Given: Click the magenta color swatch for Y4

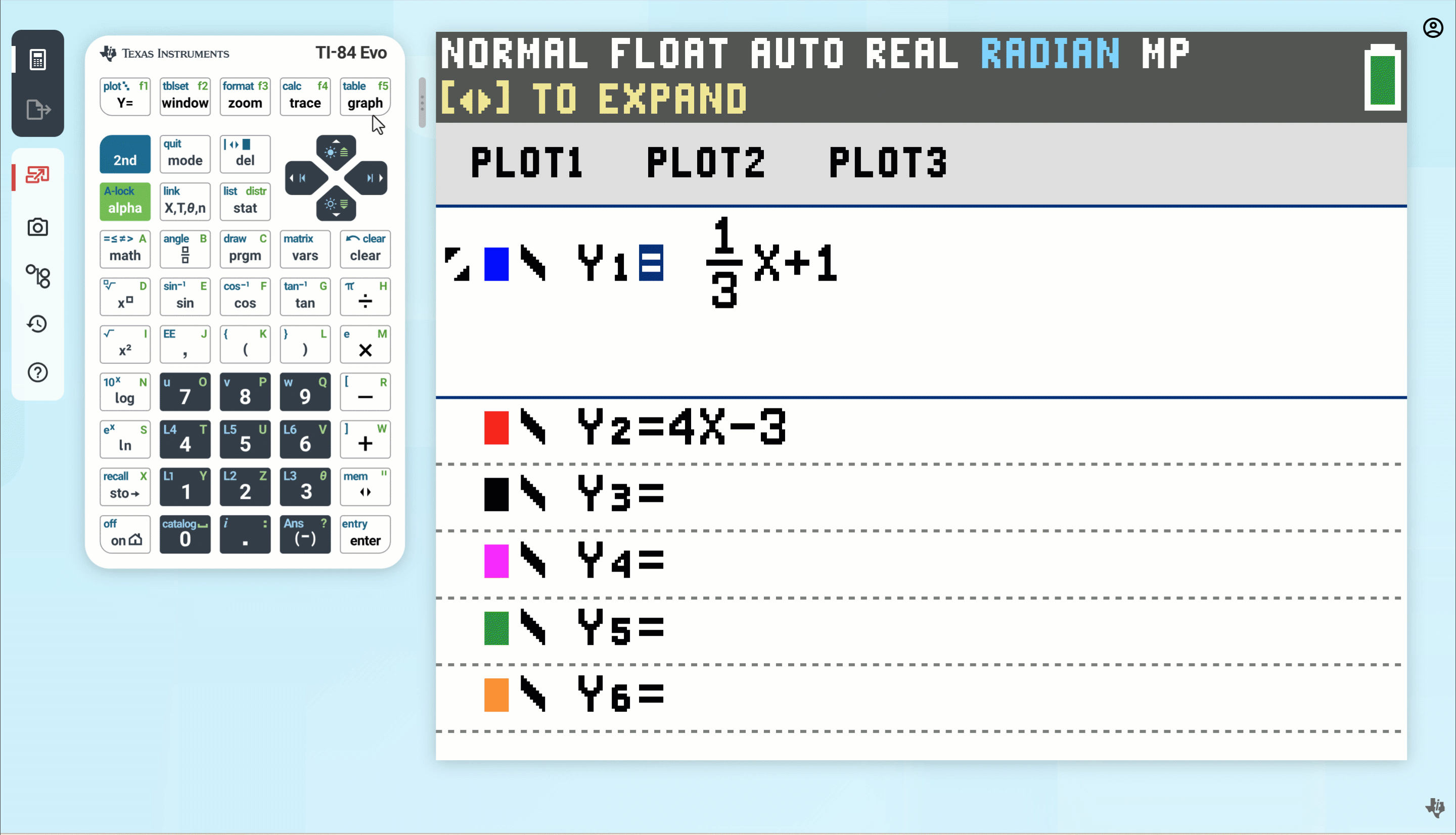Looking at the screenshot, I should pyautogui.click(x=496, y=562).
